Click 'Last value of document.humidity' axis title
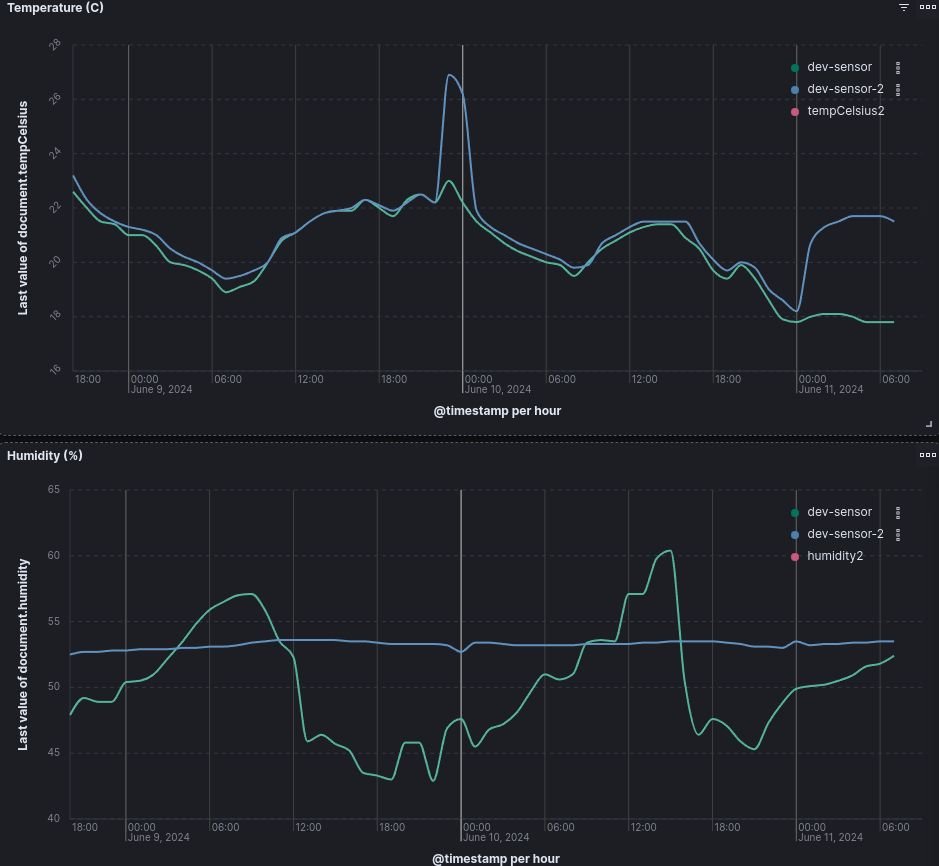Image resolution: width=939 pixels, height=866 pixels. click(23, 655)
